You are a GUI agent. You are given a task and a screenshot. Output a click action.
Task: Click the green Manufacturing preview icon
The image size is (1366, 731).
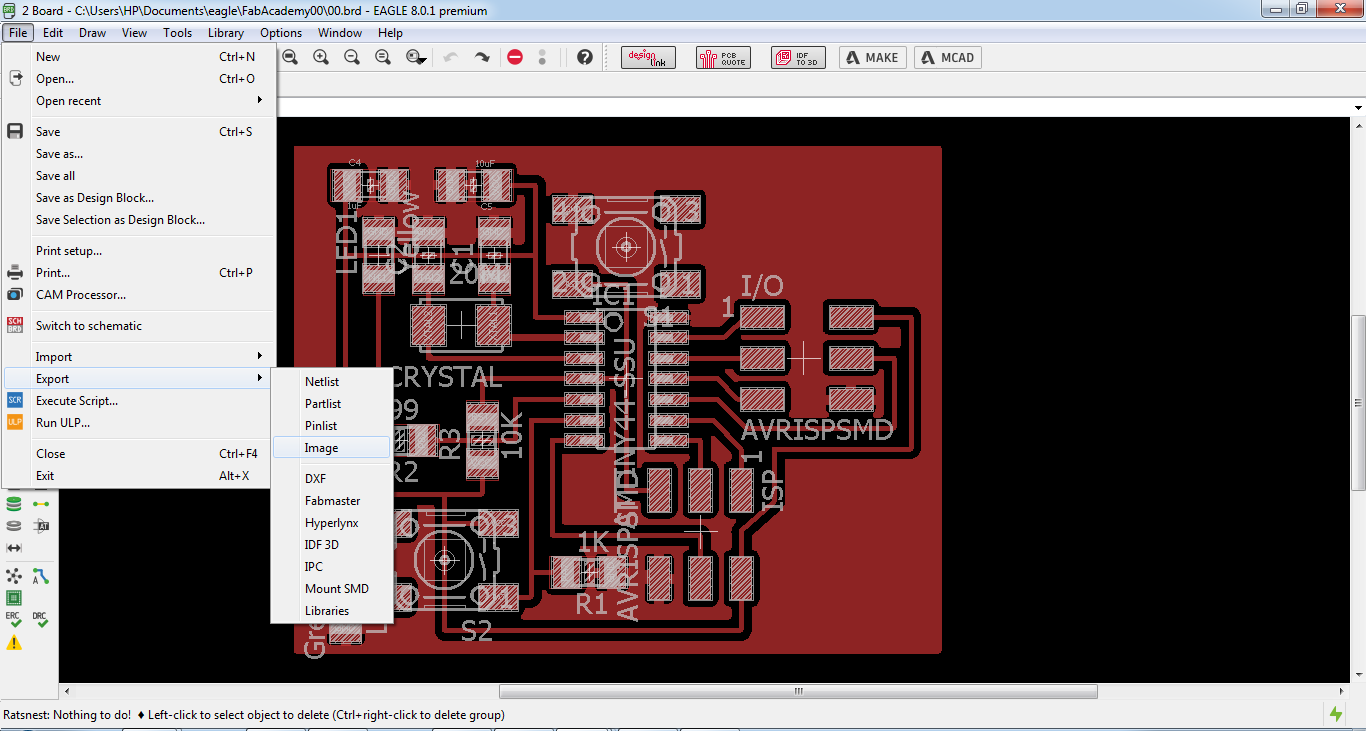(14, 598)
